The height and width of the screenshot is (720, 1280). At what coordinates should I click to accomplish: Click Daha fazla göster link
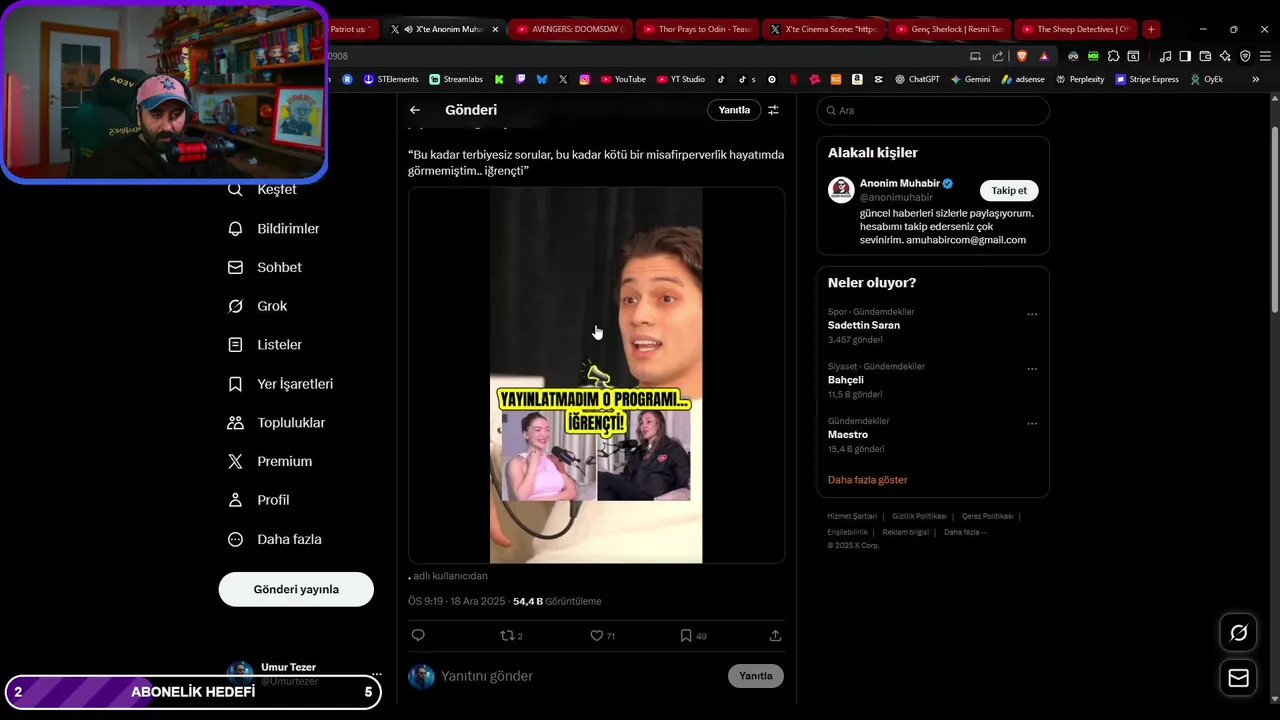[868, 480]
